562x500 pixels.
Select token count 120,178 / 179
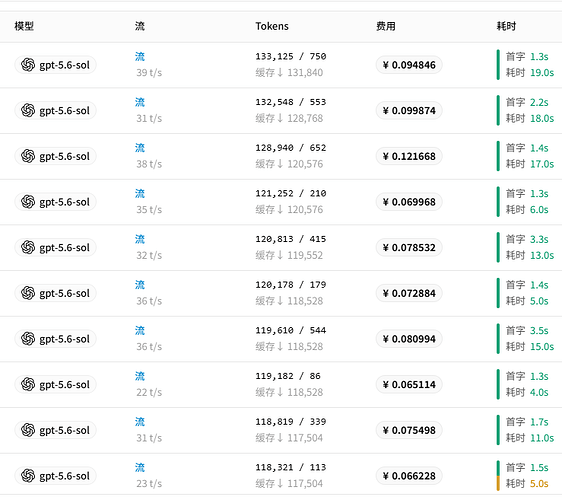(x=291, y=285)
